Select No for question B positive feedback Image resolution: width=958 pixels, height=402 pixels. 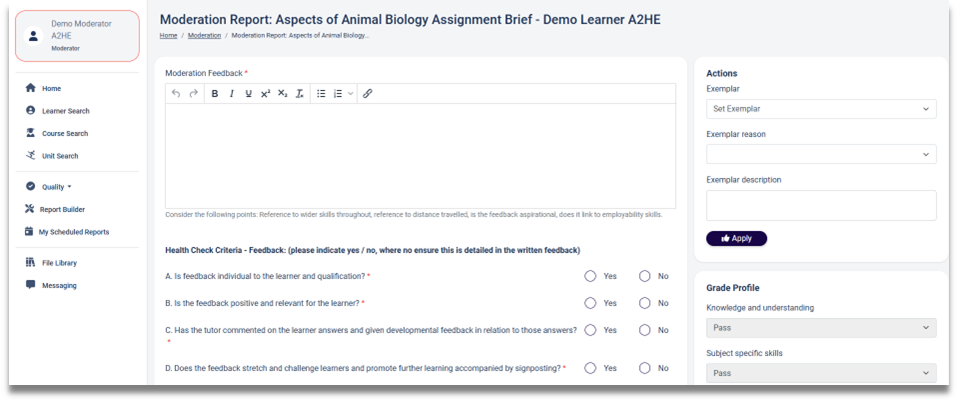point(645,303)
